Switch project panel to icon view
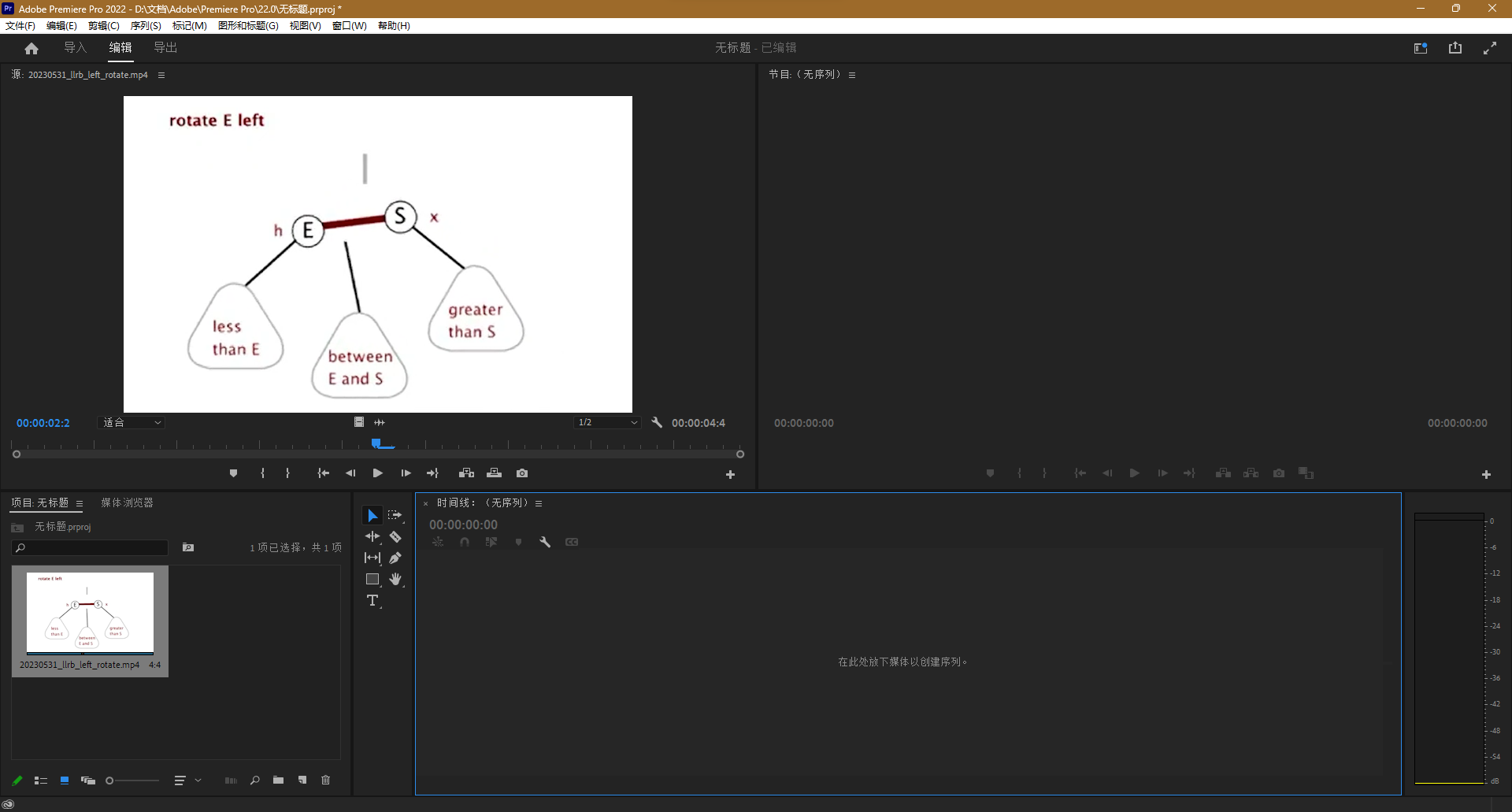Screen dimensions: 1512x812 65,780
